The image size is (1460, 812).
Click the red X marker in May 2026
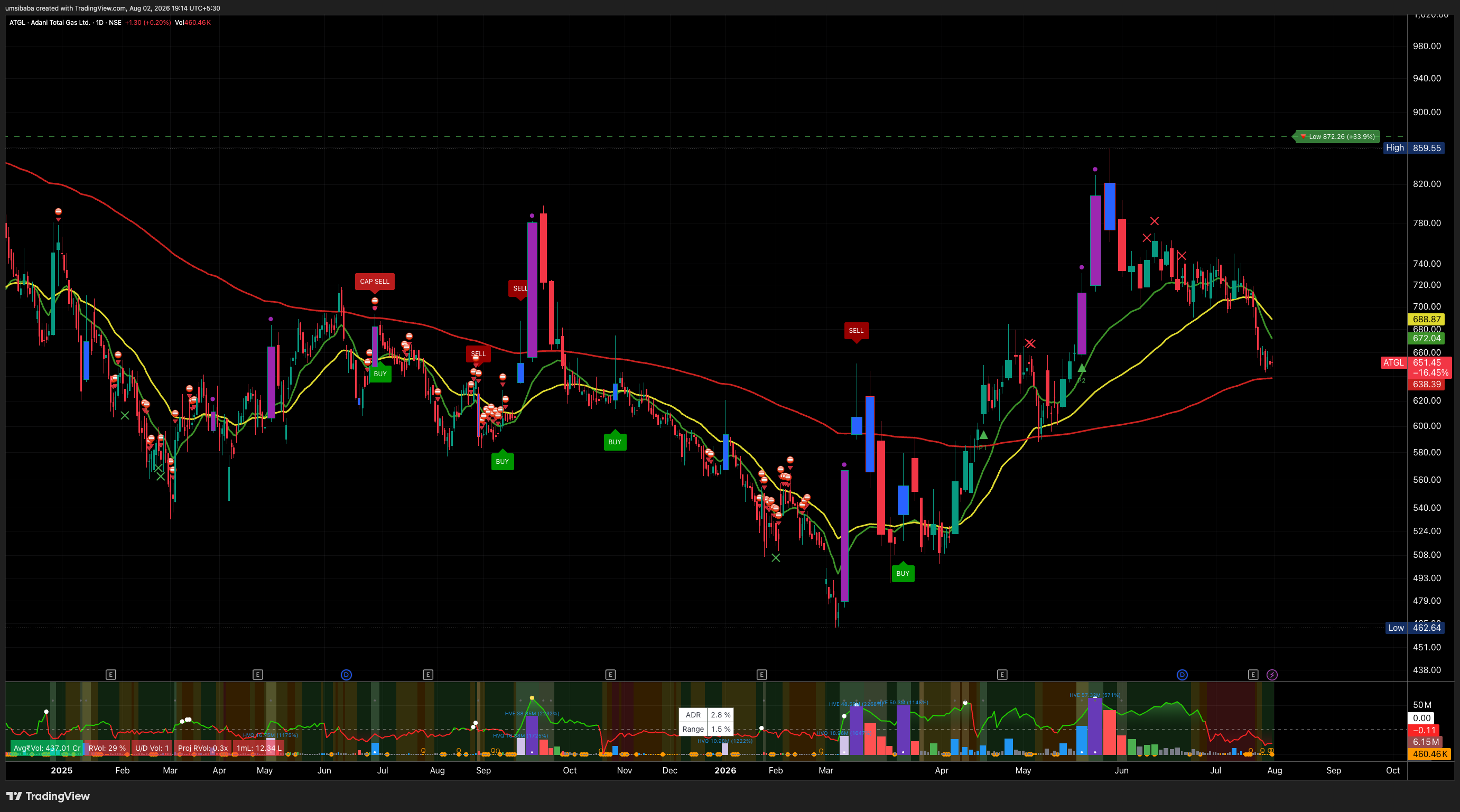pos(1030,343)
